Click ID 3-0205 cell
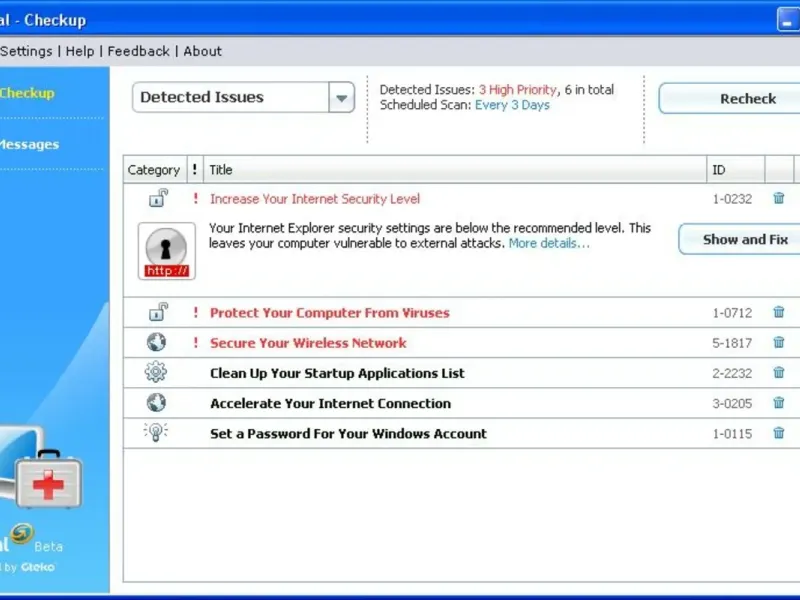The width and height of the screenshot is (800, 600). pyautogui.click(x=732, y=404)
